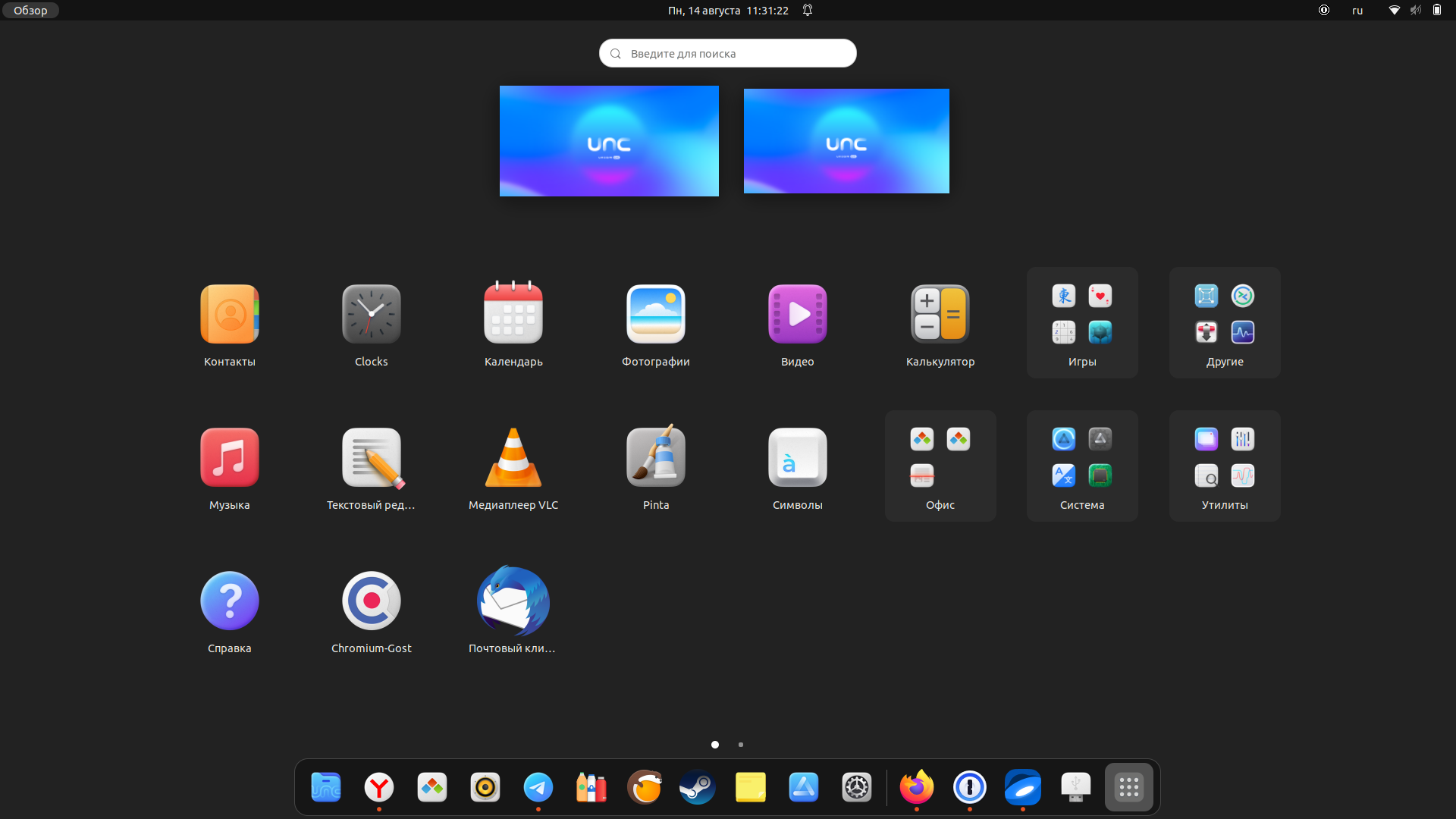Switch to second app grid page
Image resolution: width=1456 pixels, height=819 pixels.
[x=740, y=745]
